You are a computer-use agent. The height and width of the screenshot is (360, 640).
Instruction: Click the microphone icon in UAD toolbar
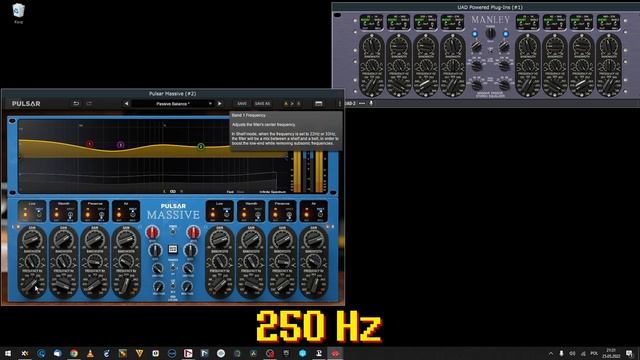tap(371, 104)
